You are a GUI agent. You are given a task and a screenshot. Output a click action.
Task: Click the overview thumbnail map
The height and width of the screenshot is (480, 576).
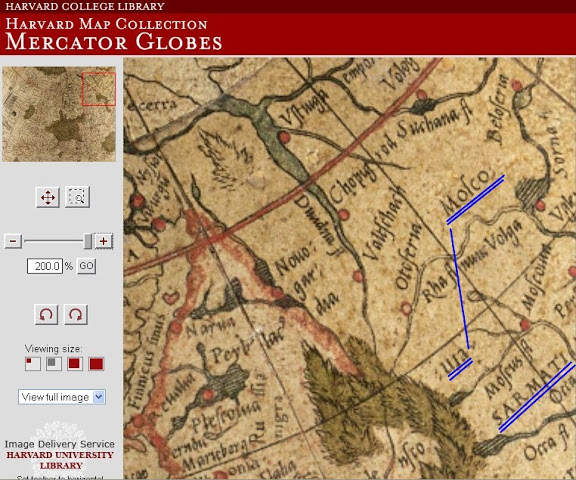click(59, 114)
